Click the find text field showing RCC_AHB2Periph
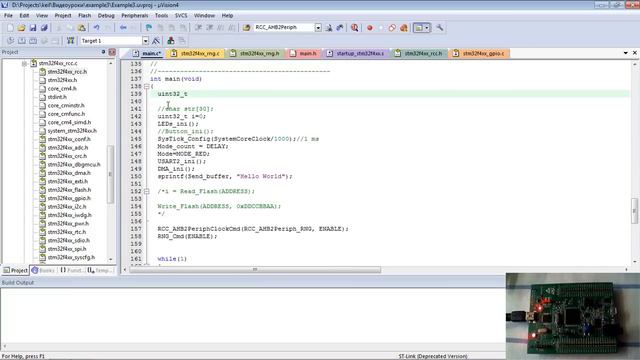This screenshot has height=360, width=640. coord(284,27)
